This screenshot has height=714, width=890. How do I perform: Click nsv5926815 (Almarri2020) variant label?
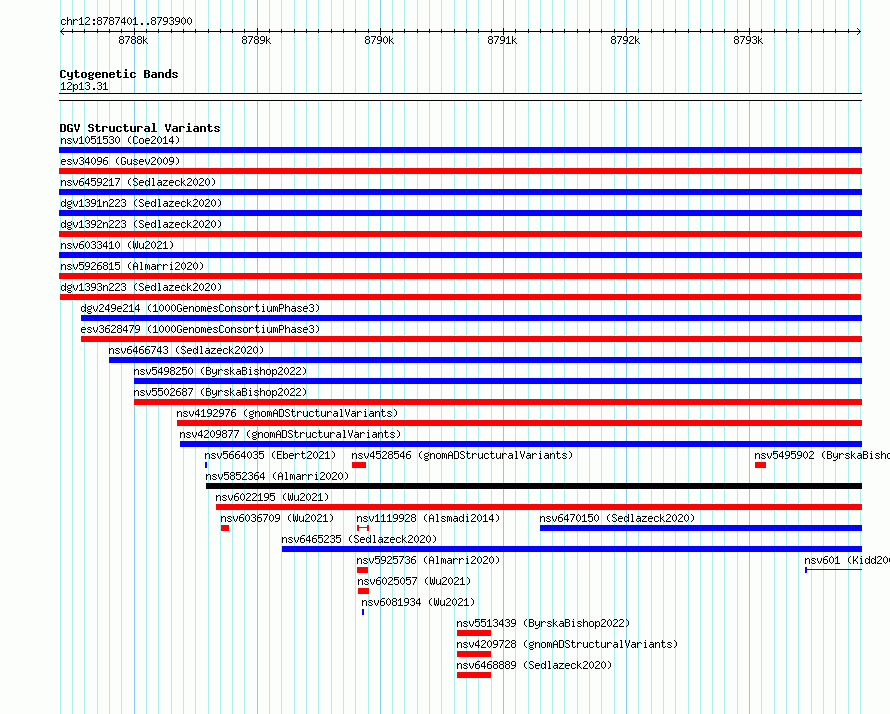(132, 266)
